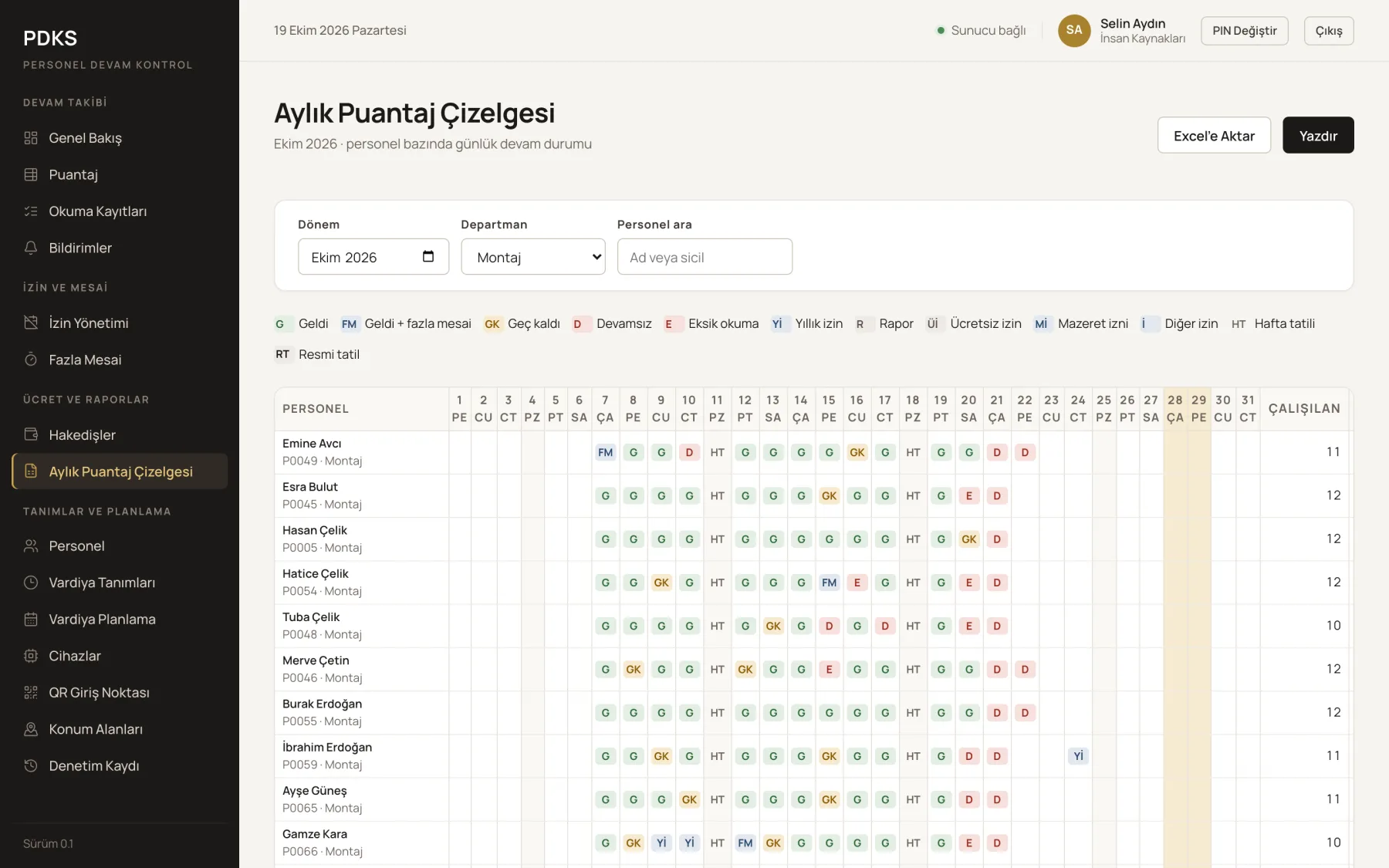The width and height of the screenshot is (1389, 868).
Task: Click the Bildirimler bell icon
Action: [31, 248]
